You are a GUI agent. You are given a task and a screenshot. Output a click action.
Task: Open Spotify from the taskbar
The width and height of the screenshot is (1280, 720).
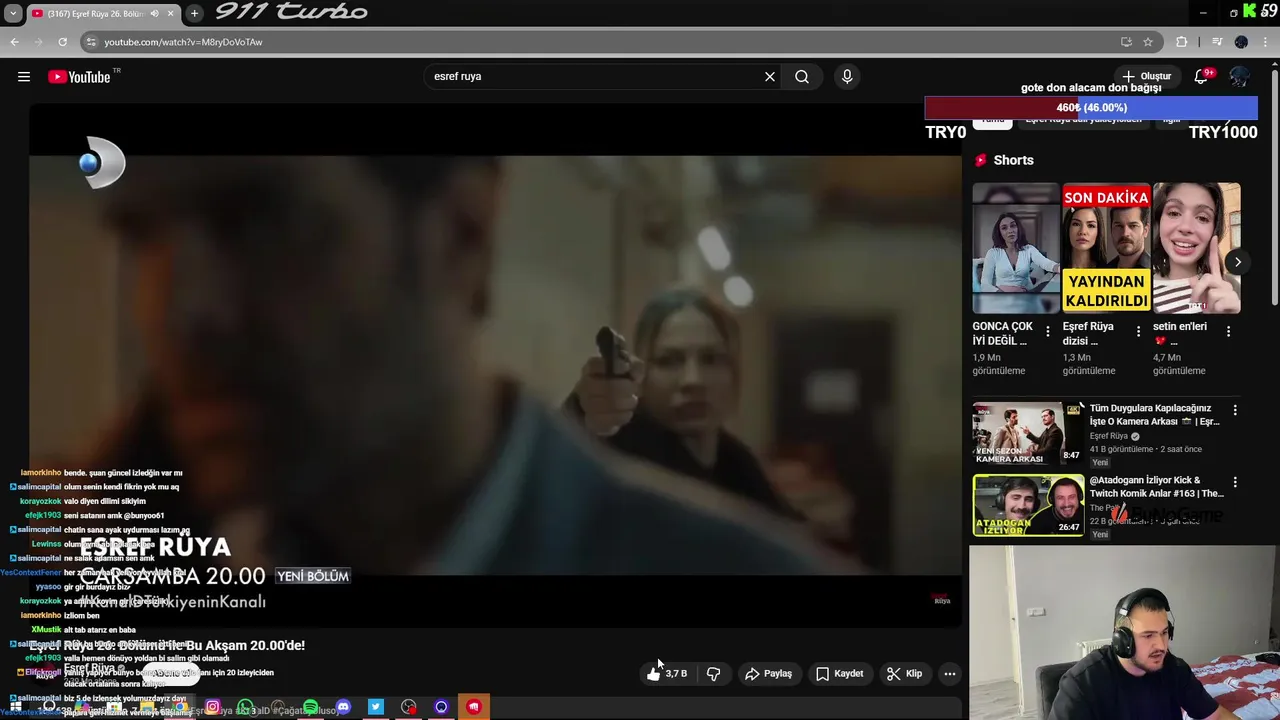pos(310,707)
